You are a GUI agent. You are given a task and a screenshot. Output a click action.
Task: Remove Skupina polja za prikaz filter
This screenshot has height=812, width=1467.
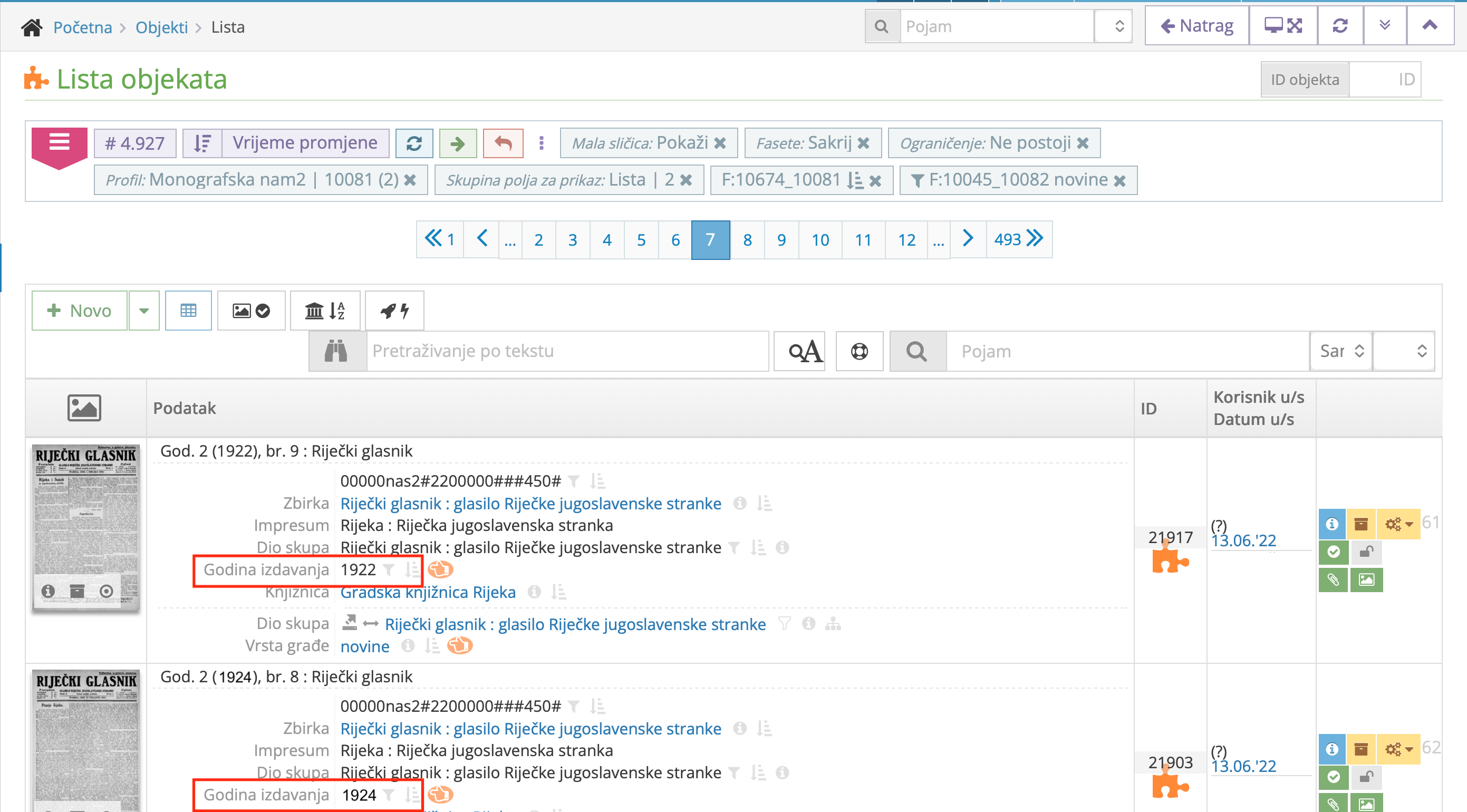(x=686, y=180)
